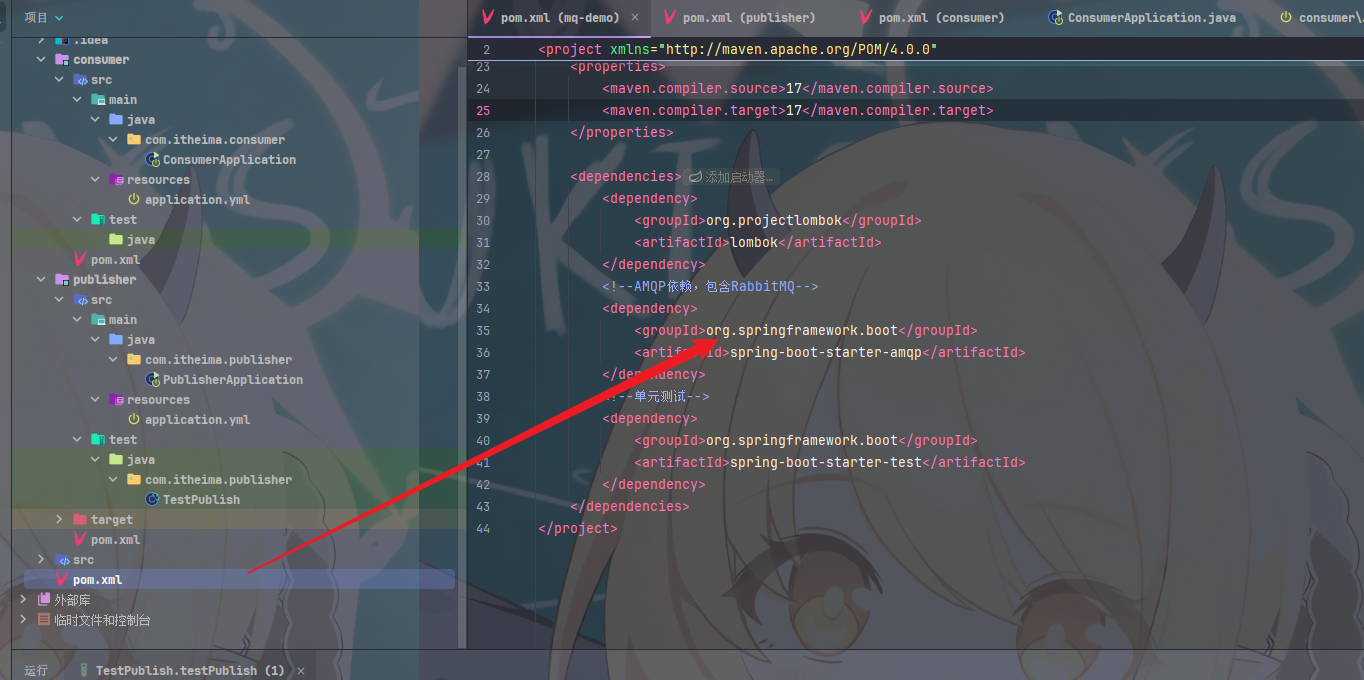The image size is (1364, 680).
Task: Collapse the src node under publisher
Action: (x=59, y=300)
